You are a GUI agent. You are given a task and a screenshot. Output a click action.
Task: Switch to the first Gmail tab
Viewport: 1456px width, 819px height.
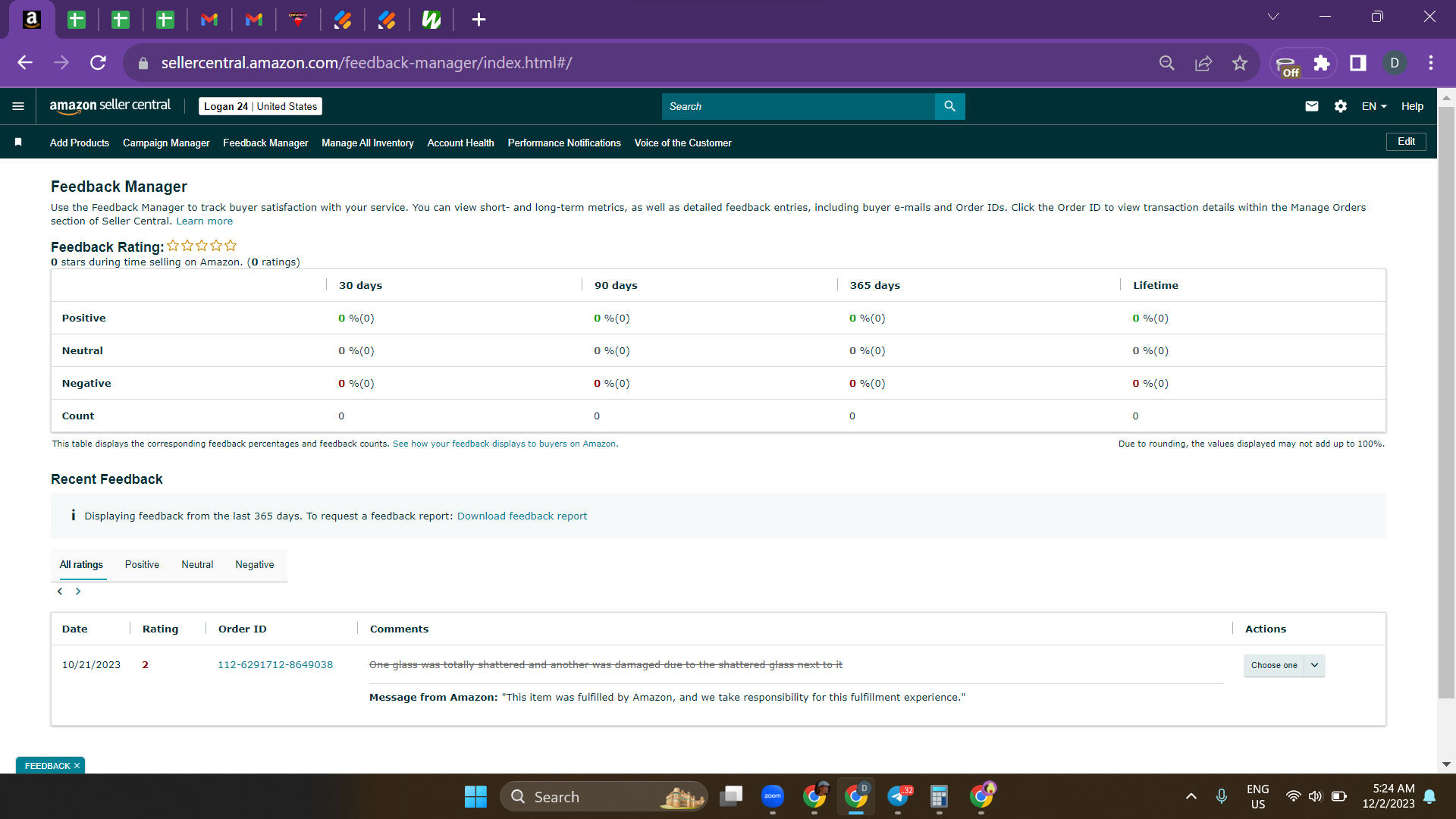tap(209, 20)
